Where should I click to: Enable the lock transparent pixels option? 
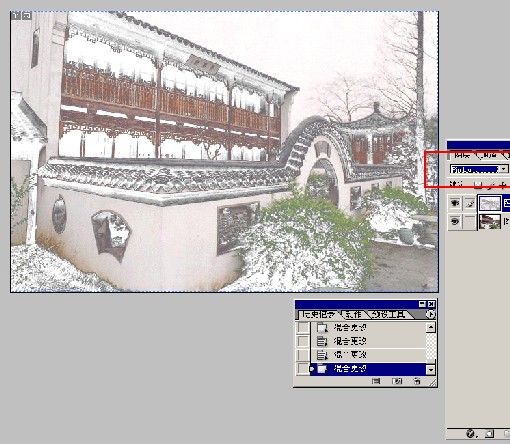click(x=478, y=184)
